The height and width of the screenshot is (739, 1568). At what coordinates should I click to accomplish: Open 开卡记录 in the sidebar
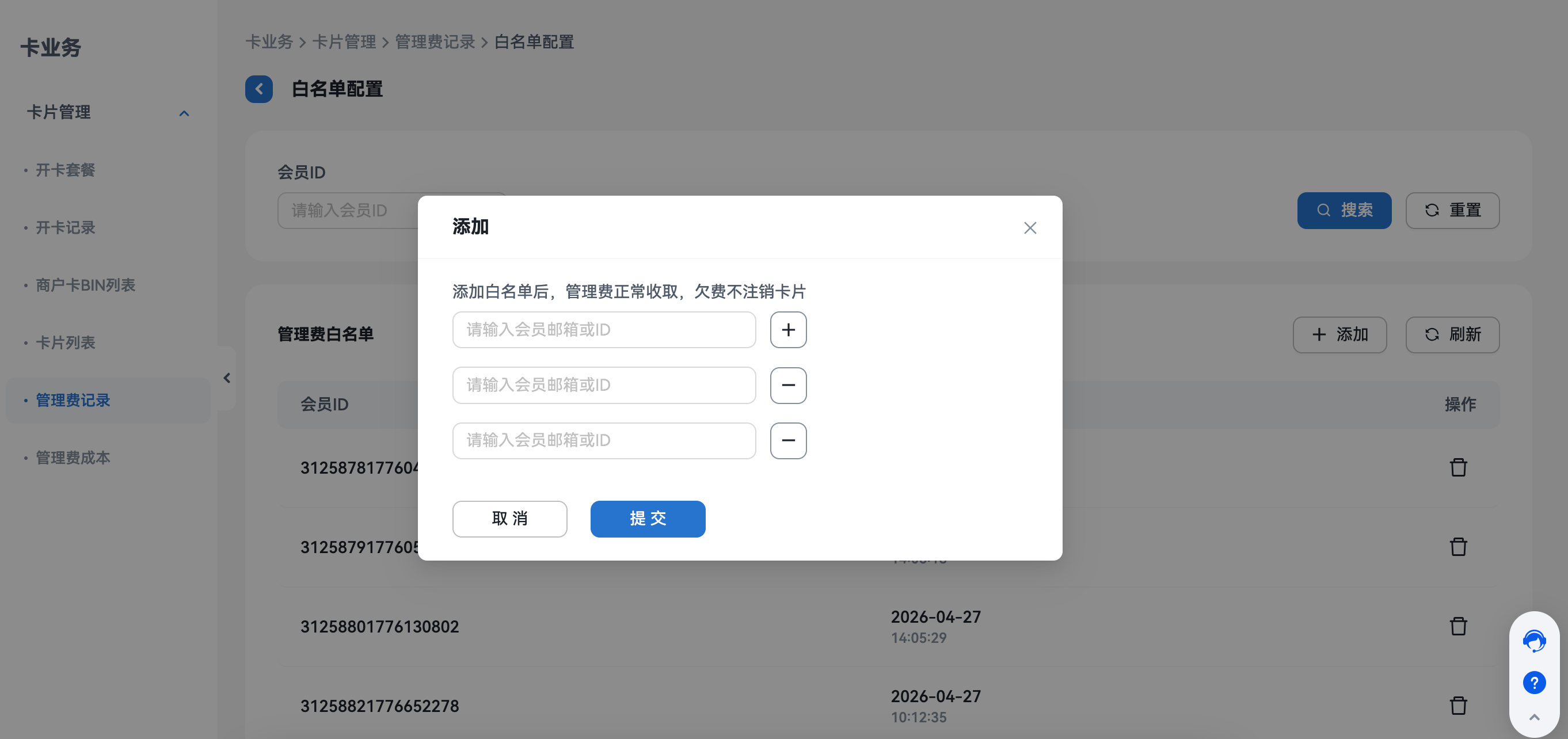[x=65, y=228]
